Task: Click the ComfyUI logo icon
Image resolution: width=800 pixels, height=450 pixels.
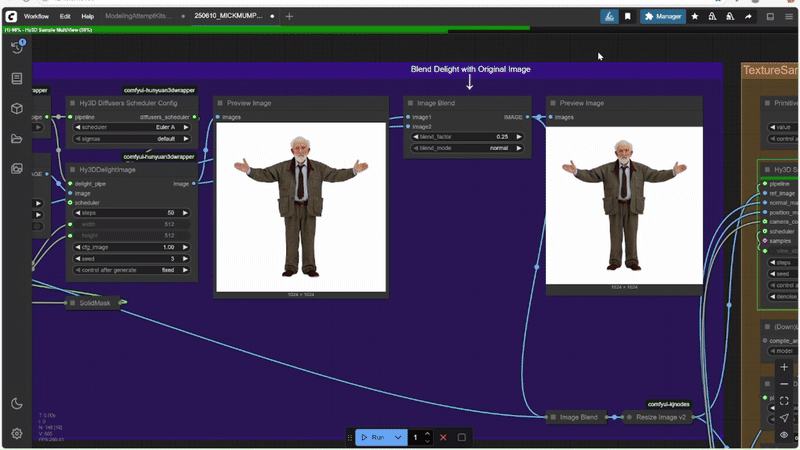Action: coord(11,16)
